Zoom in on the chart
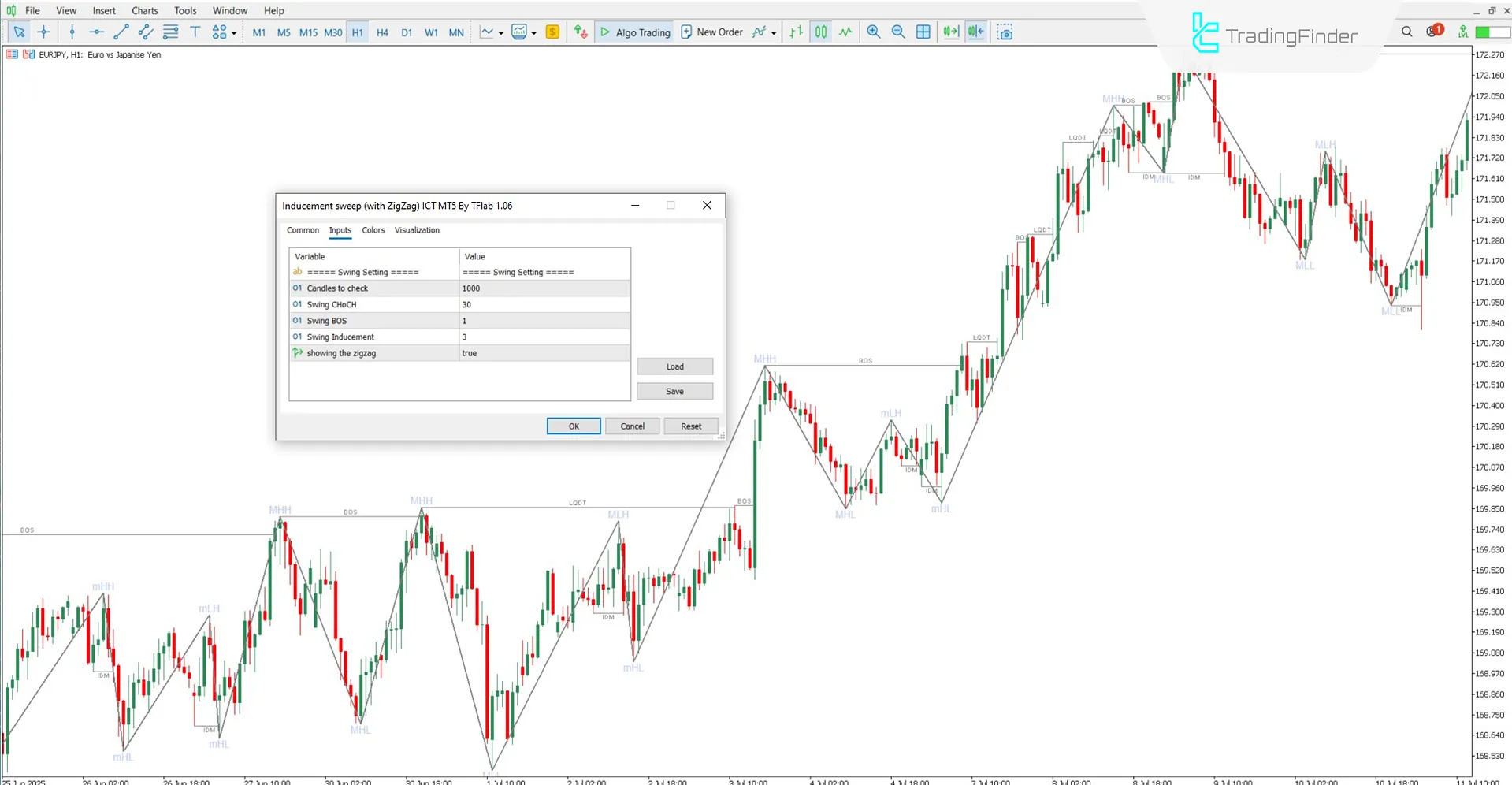 coord(873,32)
